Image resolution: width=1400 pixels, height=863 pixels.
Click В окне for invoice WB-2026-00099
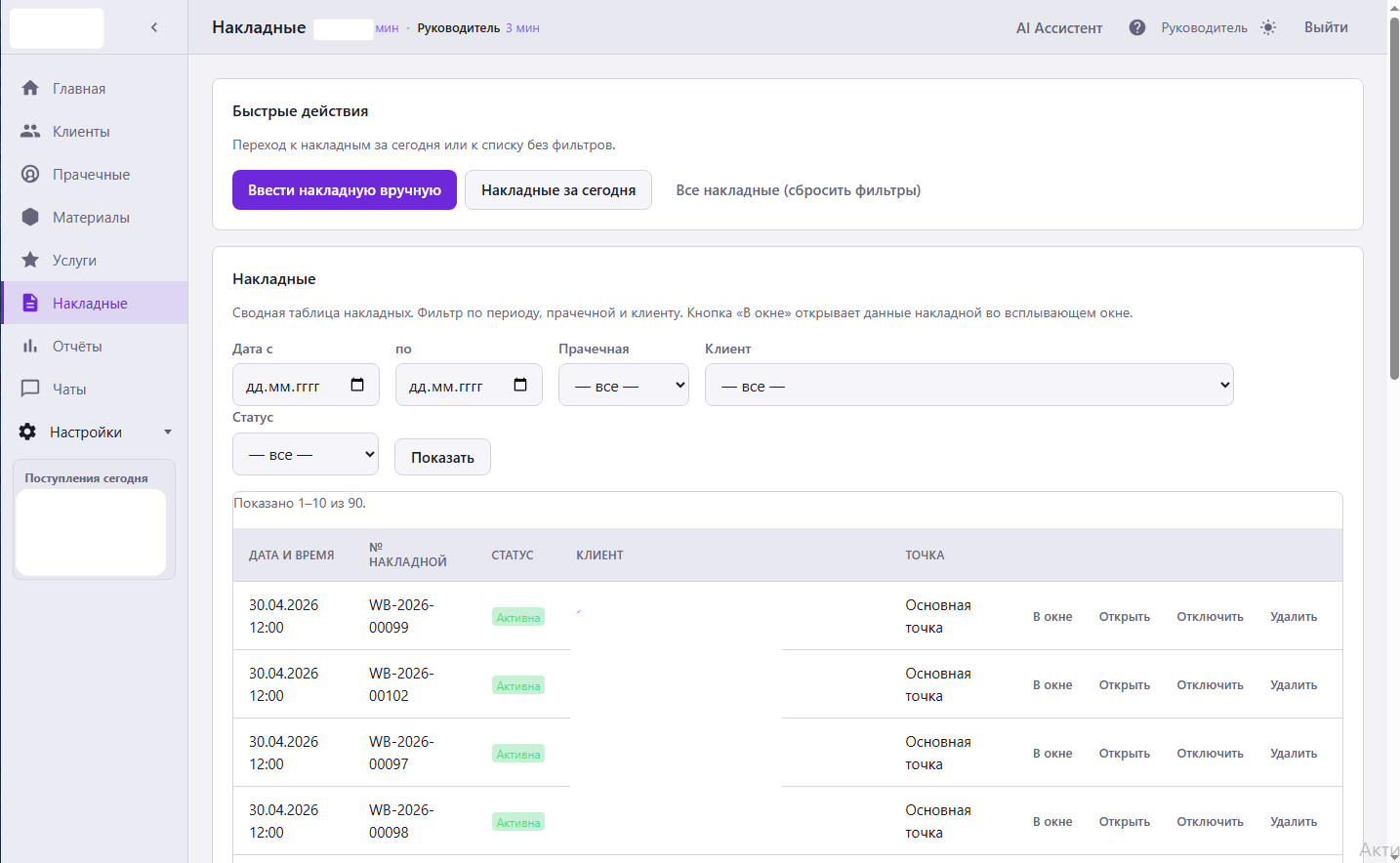(x=1052, y=616)
